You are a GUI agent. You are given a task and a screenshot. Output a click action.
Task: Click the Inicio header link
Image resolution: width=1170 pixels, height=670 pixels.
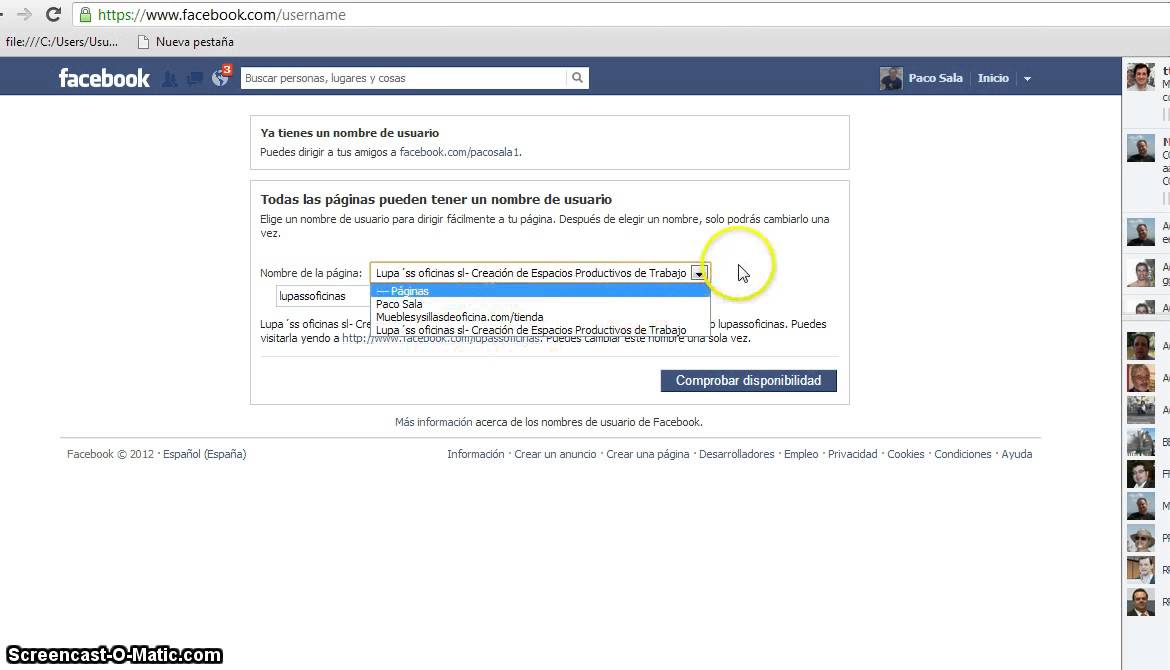click(993, 78)
